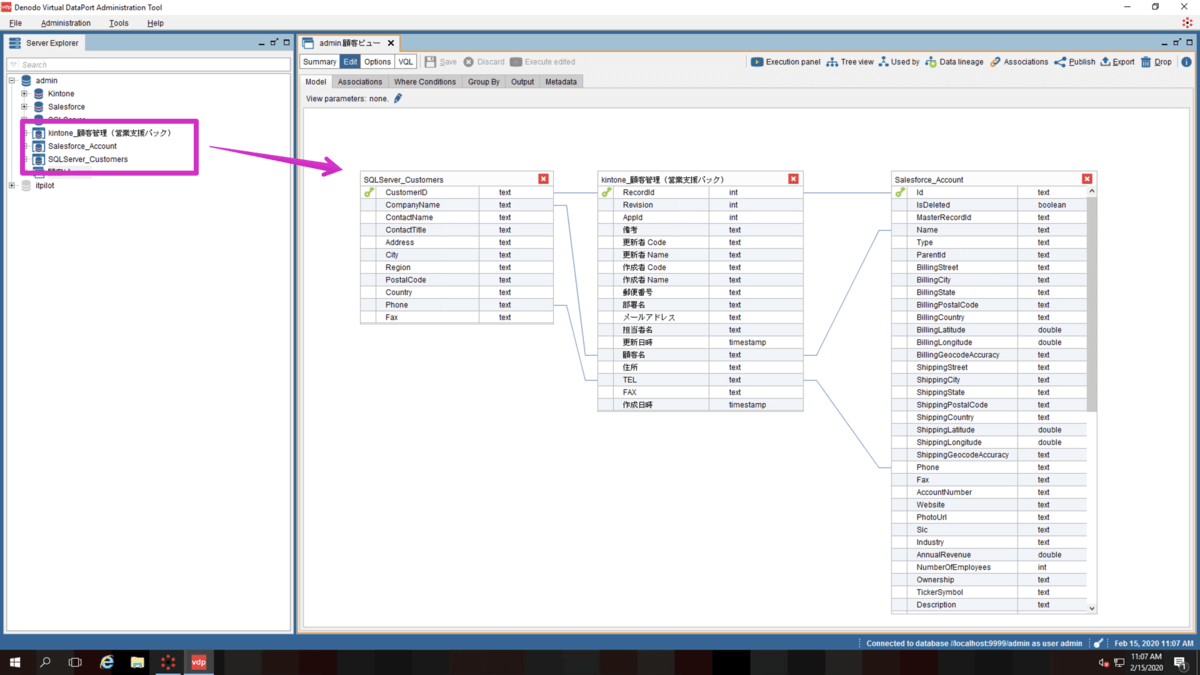Click the search filter funnel icon
This screenshot has width=1200, height=675.
[x=14, y=65]
